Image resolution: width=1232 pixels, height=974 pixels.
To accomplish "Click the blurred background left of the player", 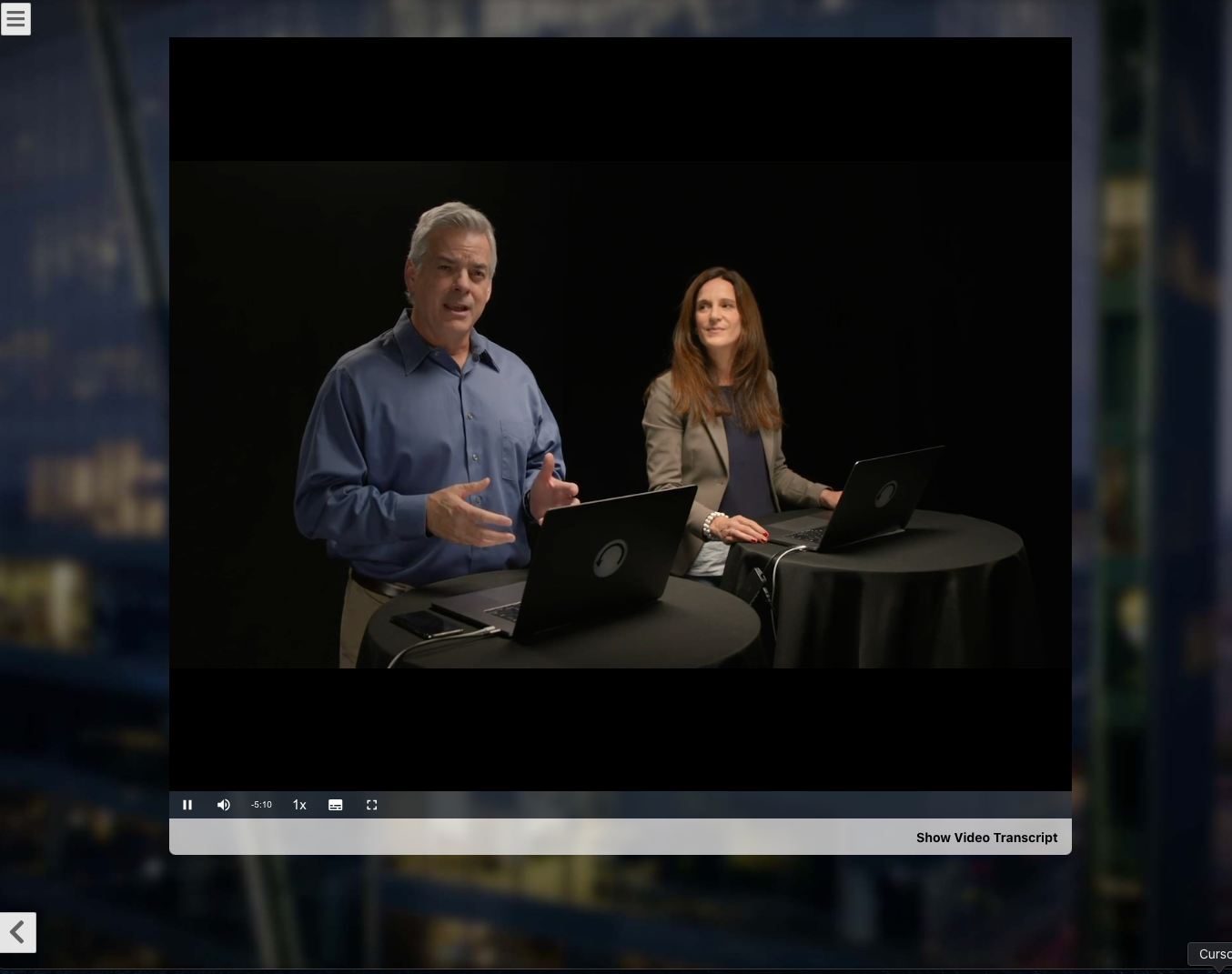I will [x=82, y=455].
